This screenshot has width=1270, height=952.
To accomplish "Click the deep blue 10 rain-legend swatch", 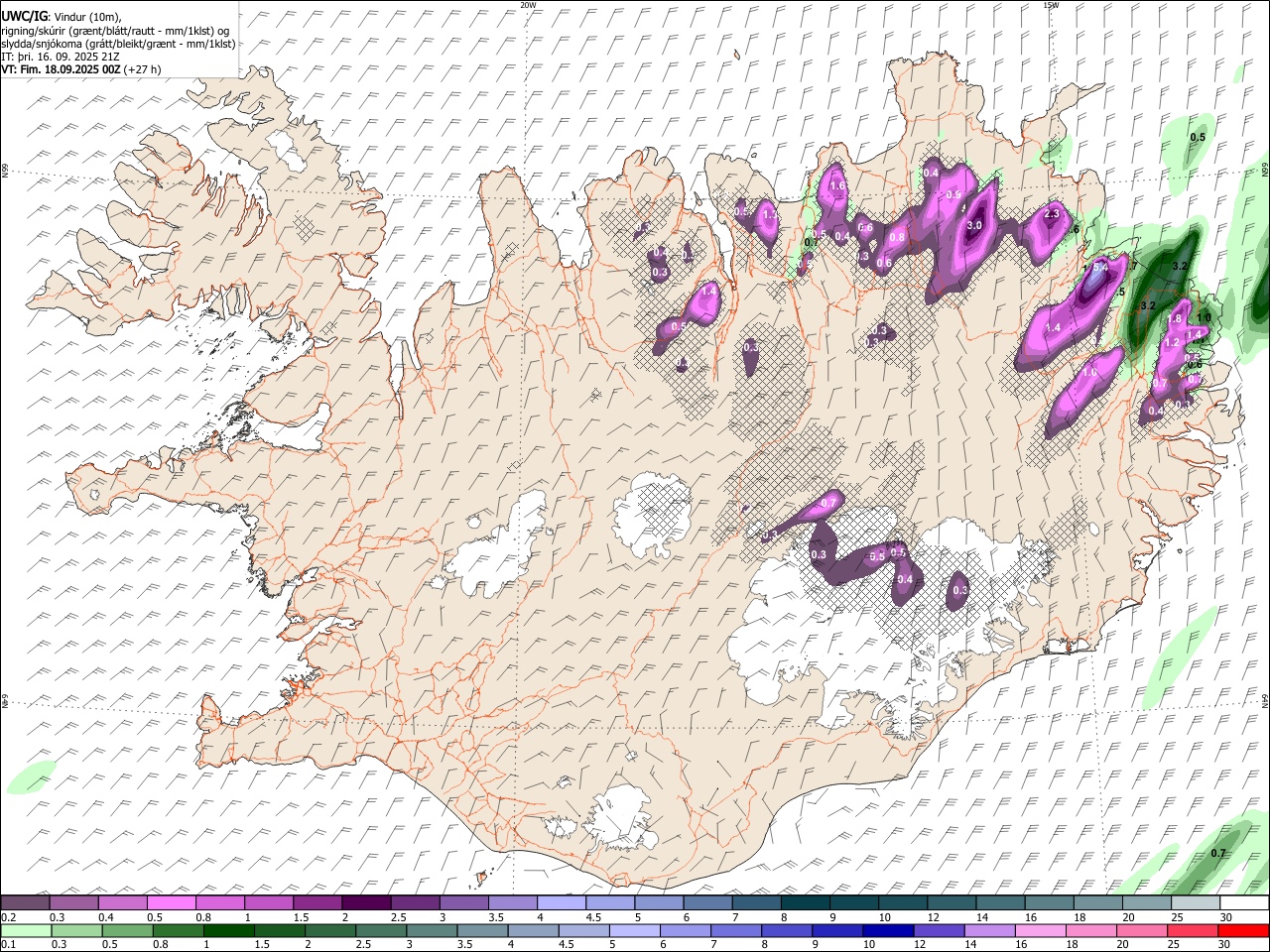I will point(888,930).
